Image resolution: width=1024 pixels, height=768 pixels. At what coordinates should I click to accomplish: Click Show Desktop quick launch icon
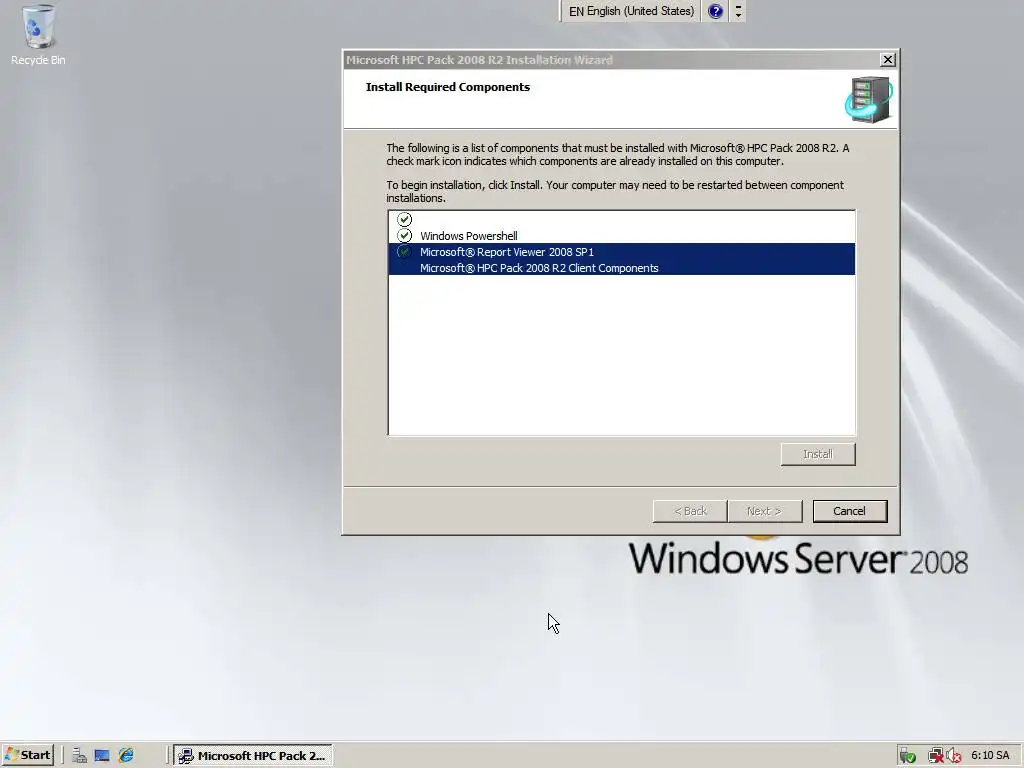(x=102, y=756)
